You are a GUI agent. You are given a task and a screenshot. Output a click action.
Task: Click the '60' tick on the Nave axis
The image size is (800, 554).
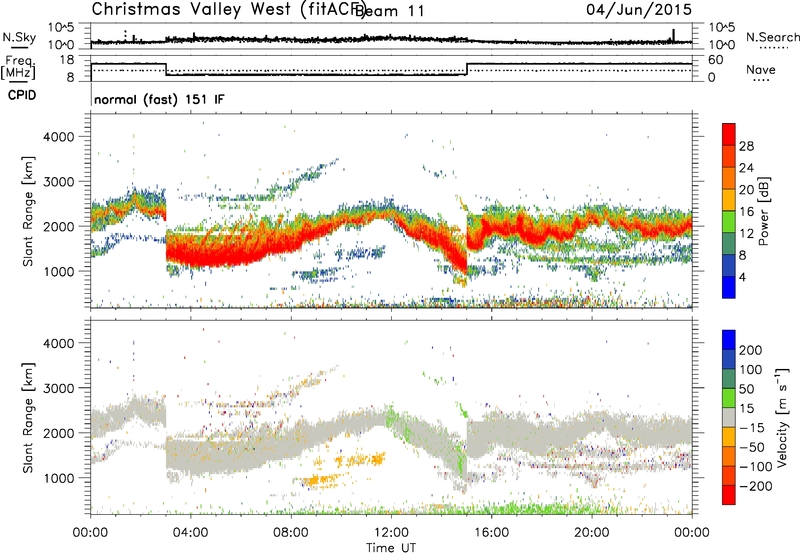coord(716,60)
